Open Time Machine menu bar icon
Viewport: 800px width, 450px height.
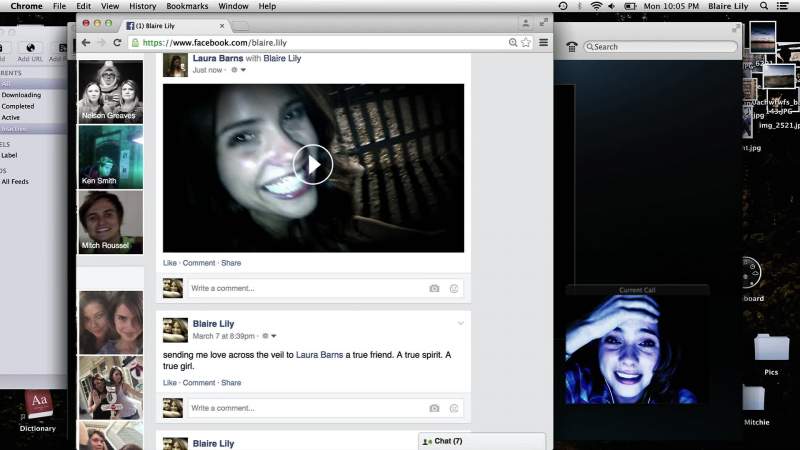(x=563, y=6)
